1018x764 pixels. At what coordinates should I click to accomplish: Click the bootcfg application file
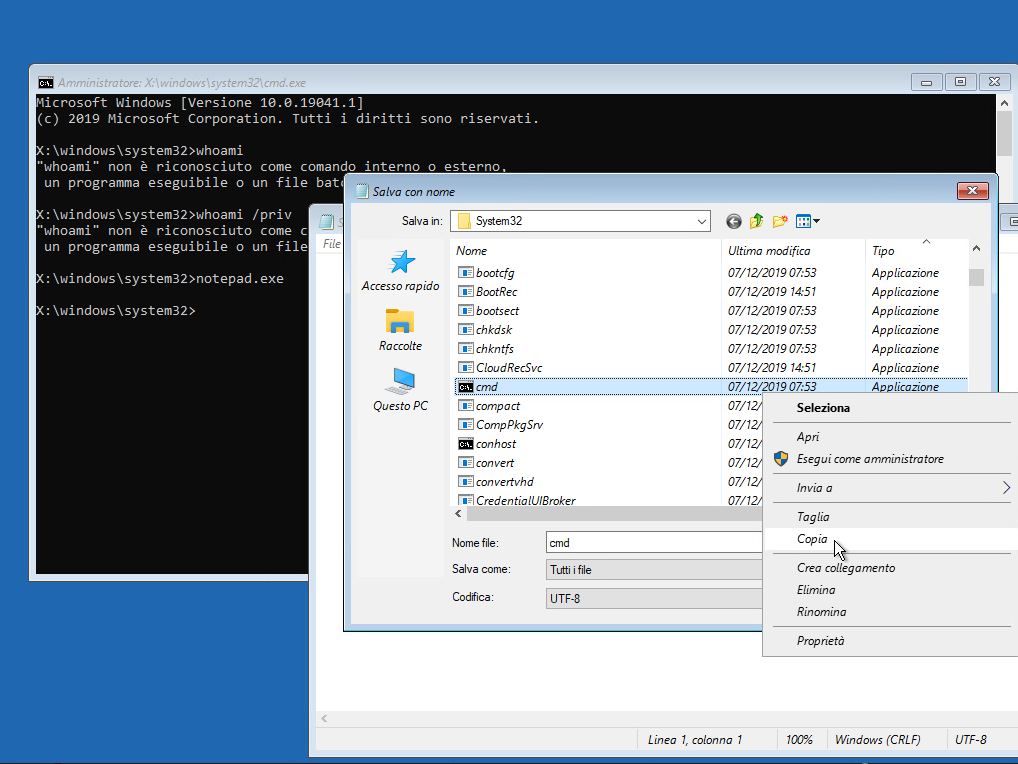click(x=494, y=273)
